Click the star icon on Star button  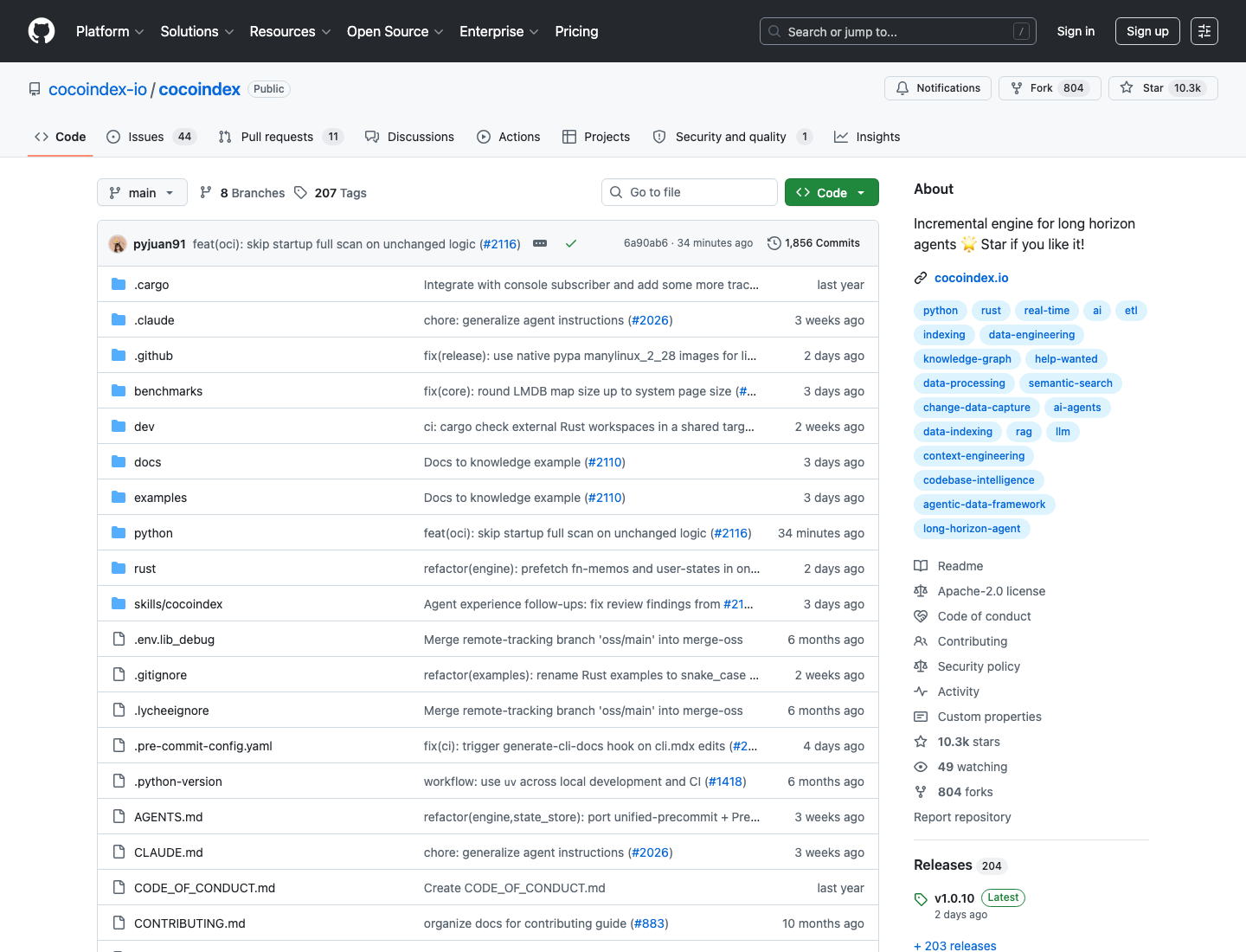1127,88
